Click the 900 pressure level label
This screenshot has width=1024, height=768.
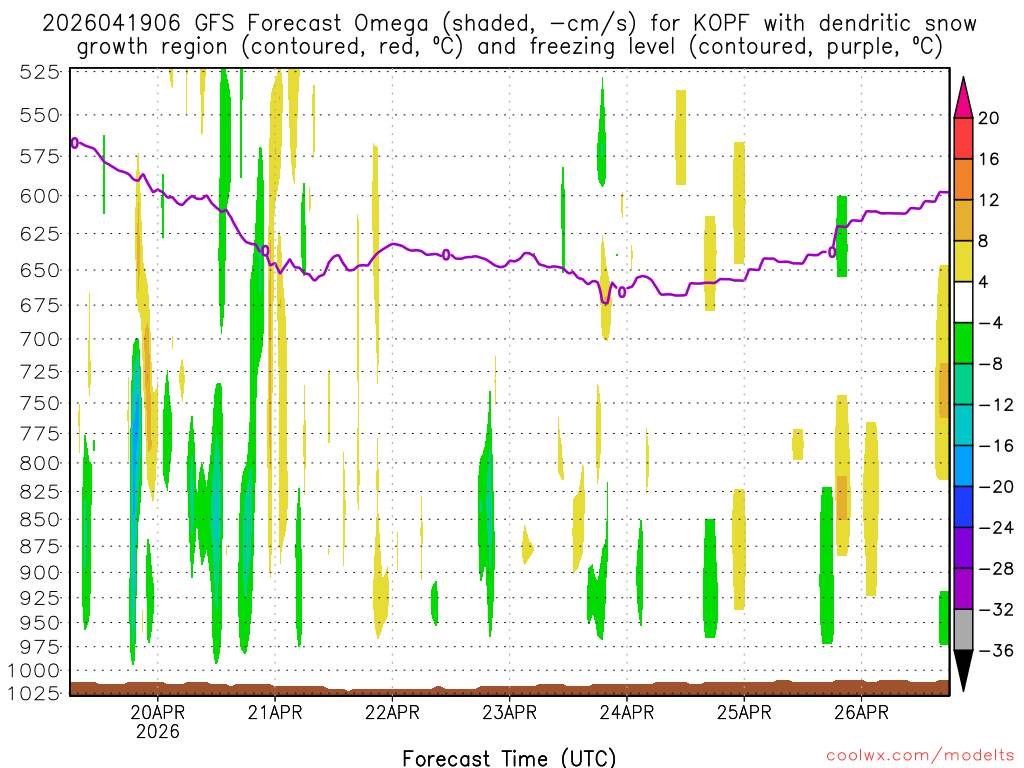[x=40, y=573]
